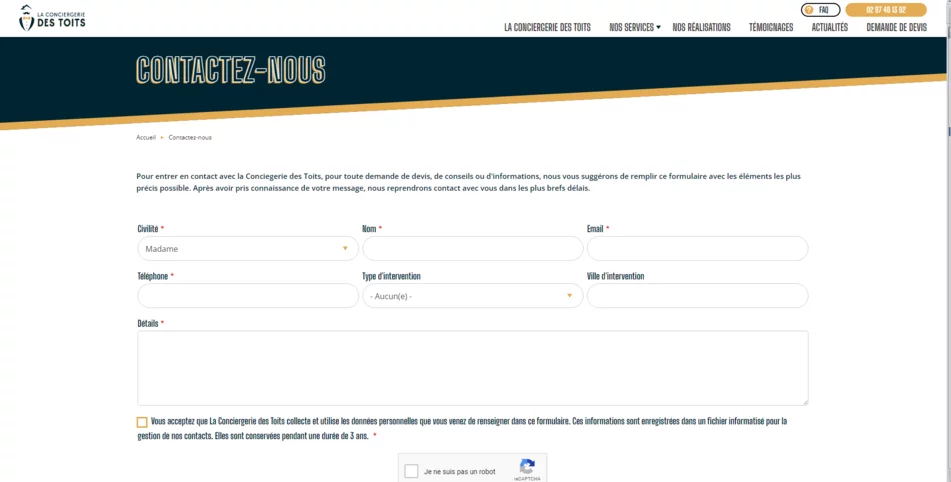Screen dimensions: 951x482
Task: Click the textarea resize handle in Détails
Action: [803, 400]
